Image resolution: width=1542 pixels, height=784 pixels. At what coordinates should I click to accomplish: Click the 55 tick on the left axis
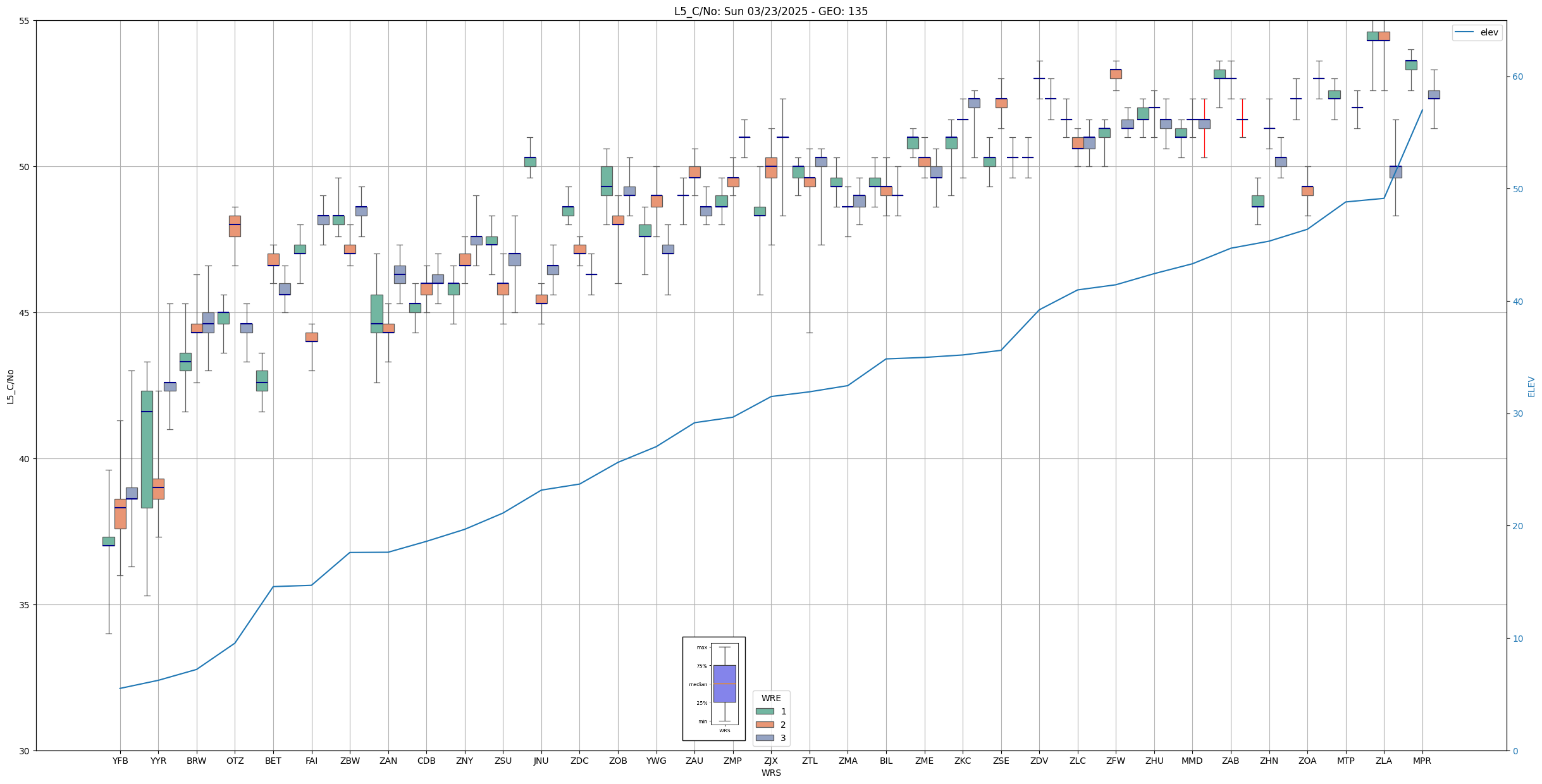click(25, 21)
